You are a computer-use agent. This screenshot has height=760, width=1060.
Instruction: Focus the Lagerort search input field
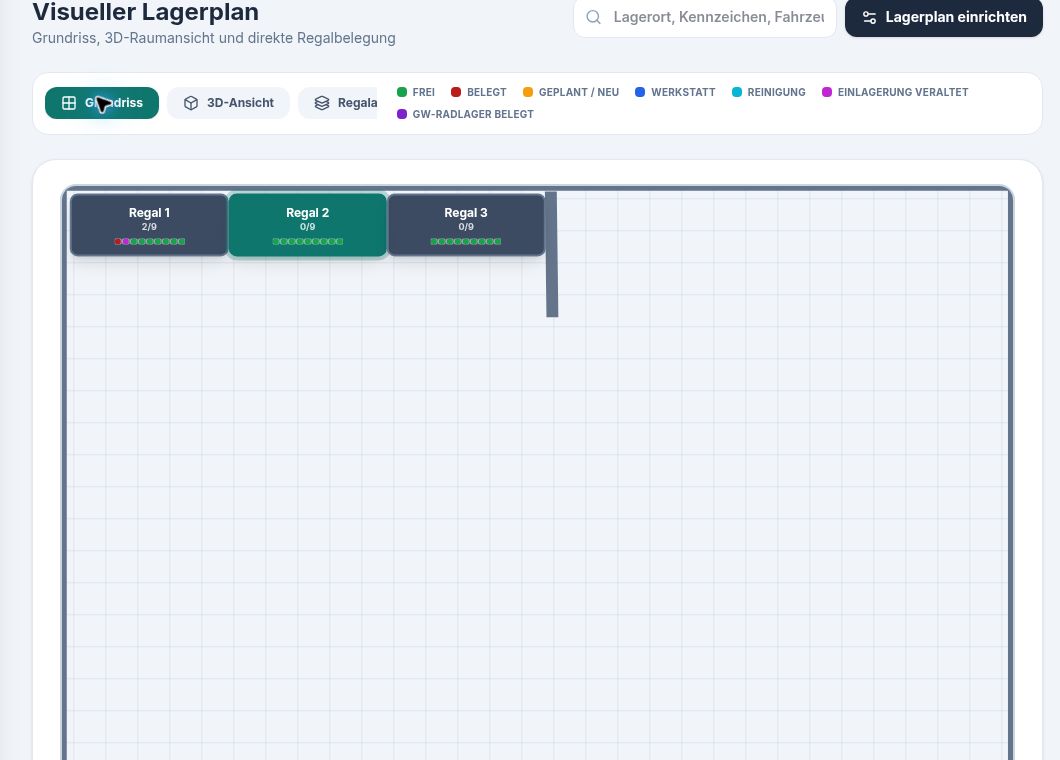point(705,18)
